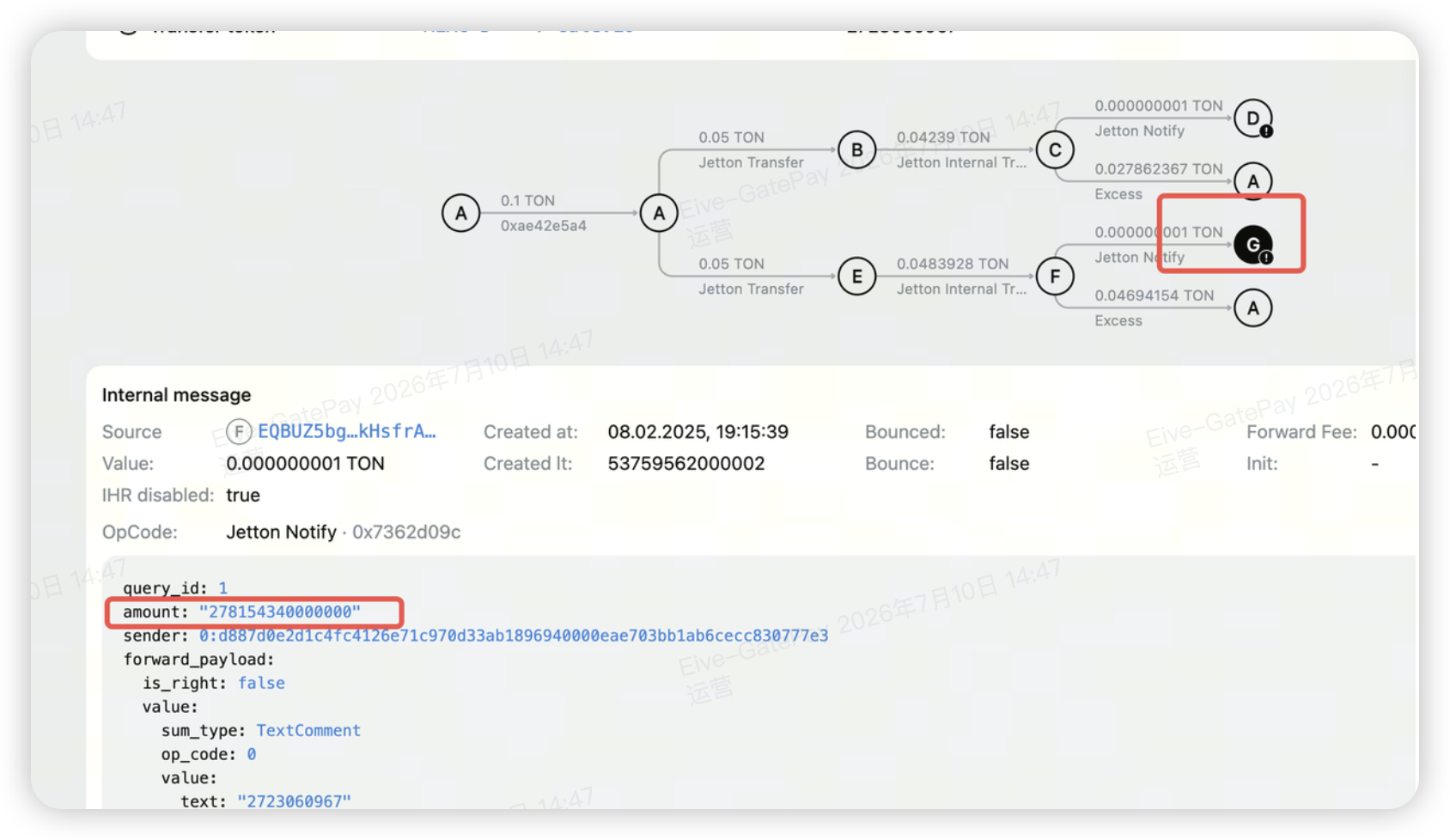This screenshot has width=1450, height=840.
Task: Click the 0.05 TON label toward node B
Action: [x=731, y=137]
